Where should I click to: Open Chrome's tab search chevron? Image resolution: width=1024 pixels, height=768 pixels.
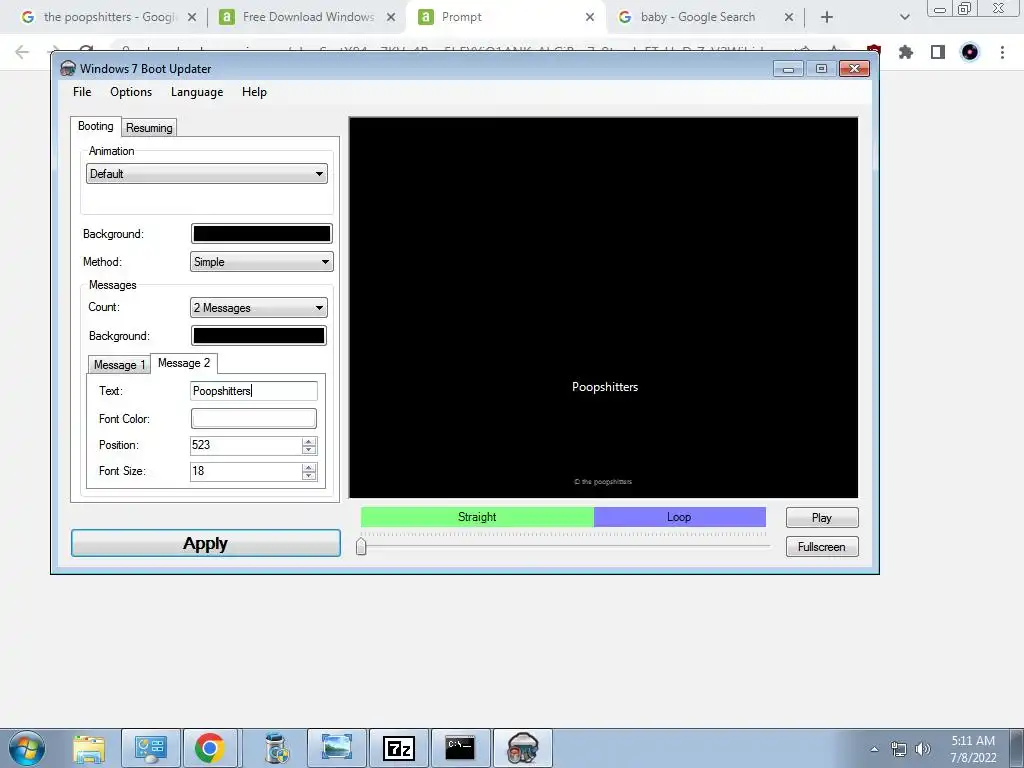point(904,17)
